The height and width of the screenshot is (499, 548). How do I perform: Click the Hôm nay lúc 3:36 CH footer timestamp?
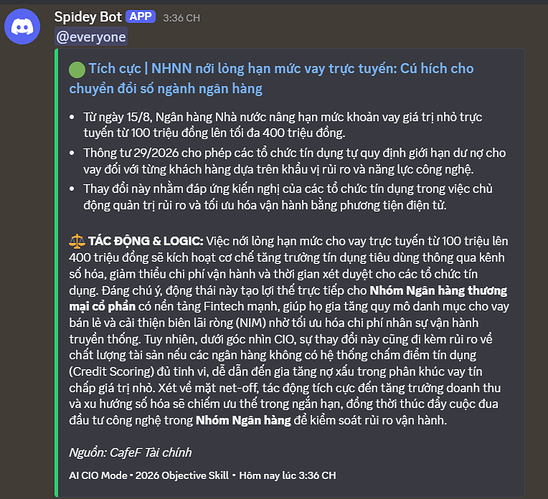(x=287, y=475)
